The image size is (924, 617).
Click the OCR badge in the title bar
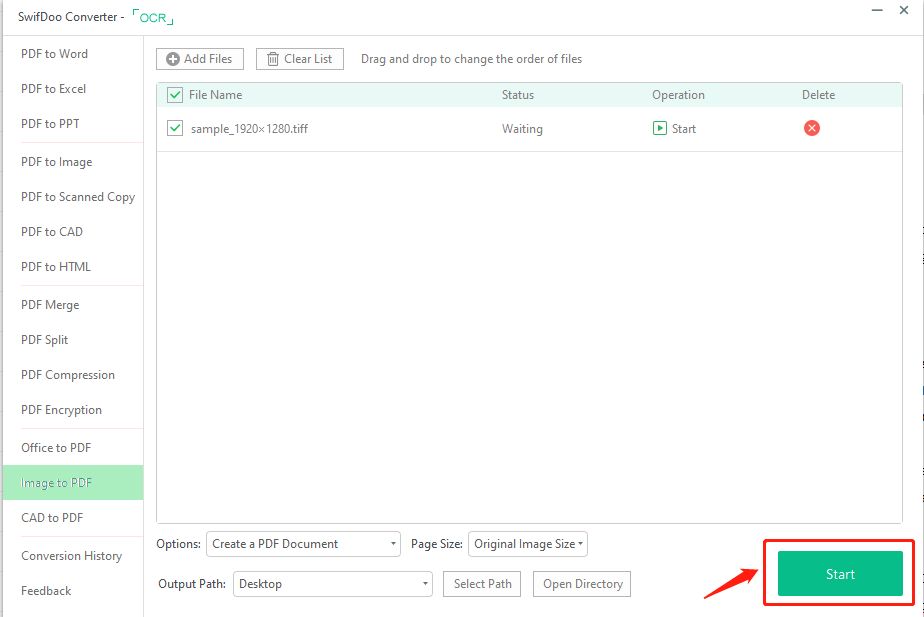[153, 18]
